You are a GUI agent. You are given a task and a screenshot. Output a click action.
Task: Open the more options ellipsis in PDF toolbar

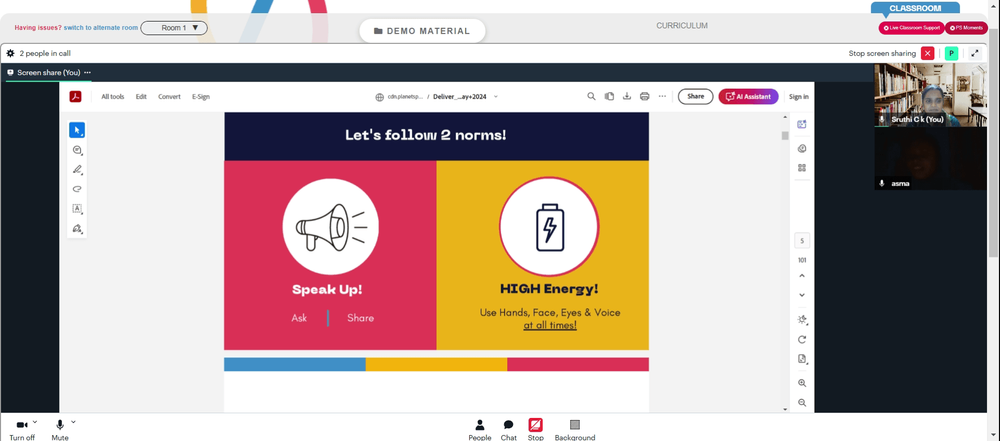(662, 96)
